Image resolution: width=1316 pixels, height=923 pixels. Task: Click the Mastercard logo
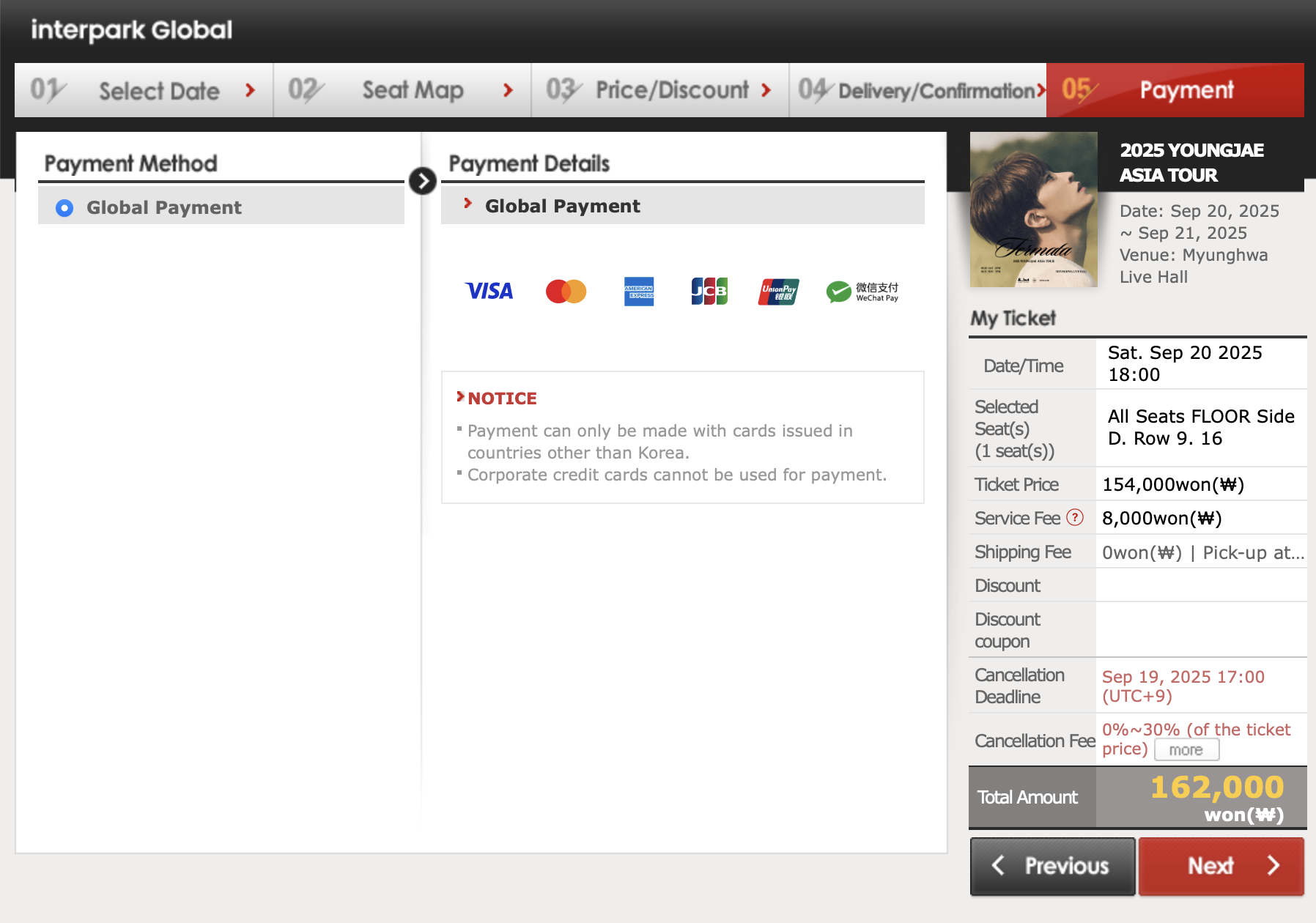pos(566,291)
